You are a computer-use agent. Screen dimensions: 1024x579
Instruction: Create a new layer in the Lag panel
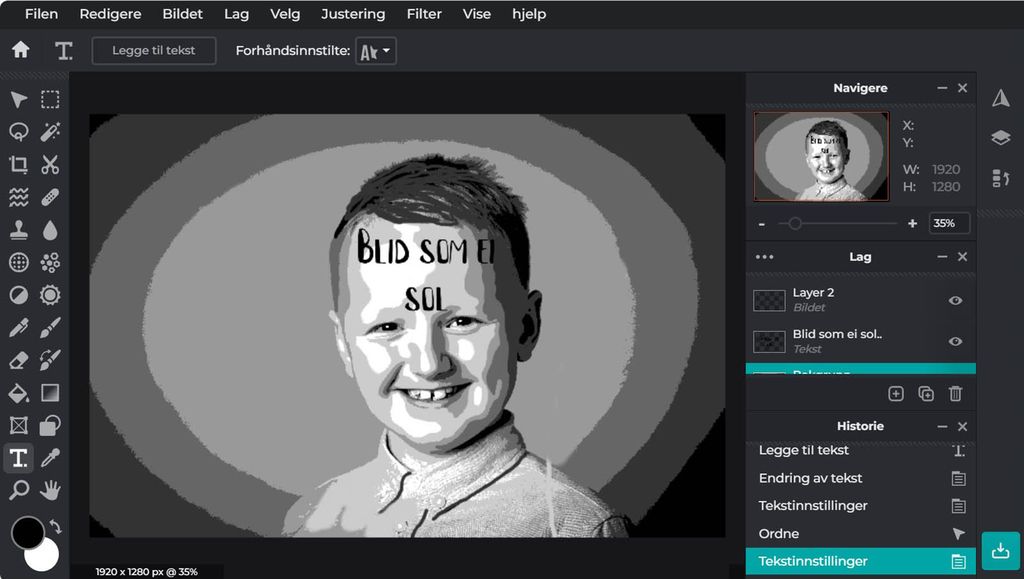click(x=895, y=393)
